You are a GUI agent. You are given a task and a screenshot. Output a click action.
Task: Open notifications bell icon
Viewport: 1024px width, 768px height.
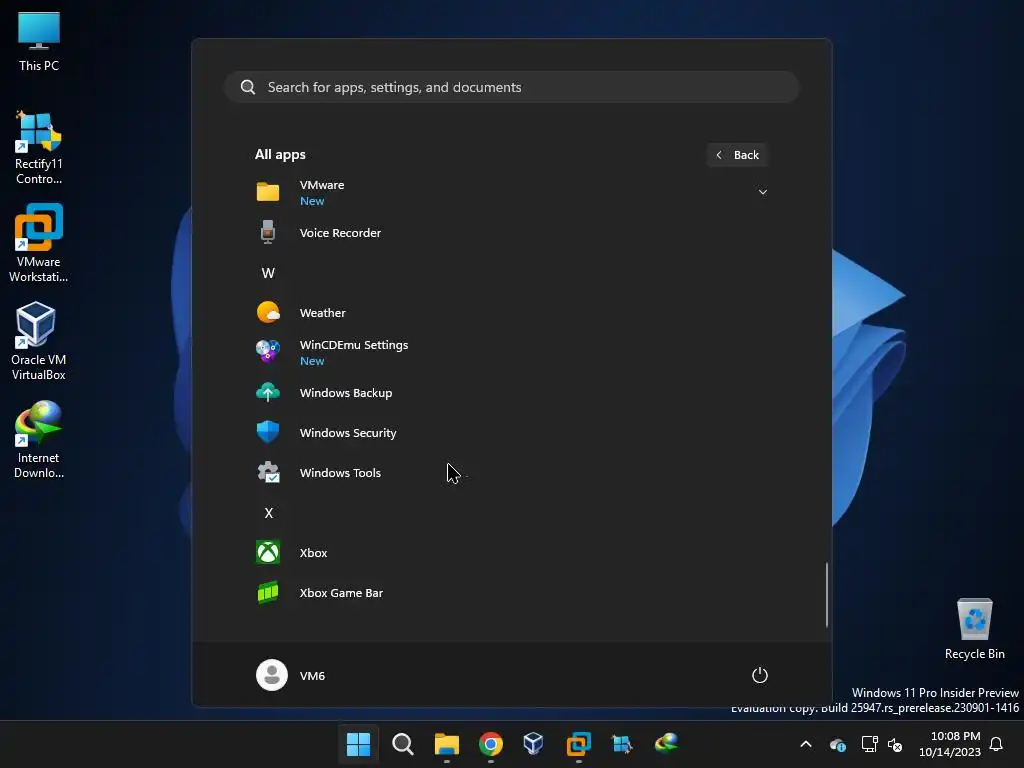[996, 744]
